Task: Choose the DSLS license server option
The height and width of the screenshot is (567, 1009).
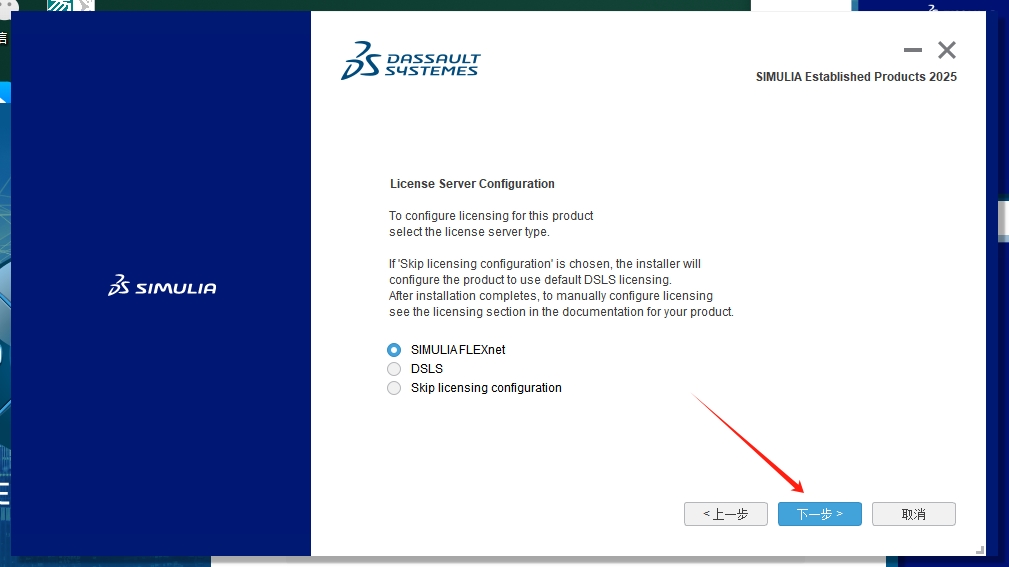Action: 394,369
